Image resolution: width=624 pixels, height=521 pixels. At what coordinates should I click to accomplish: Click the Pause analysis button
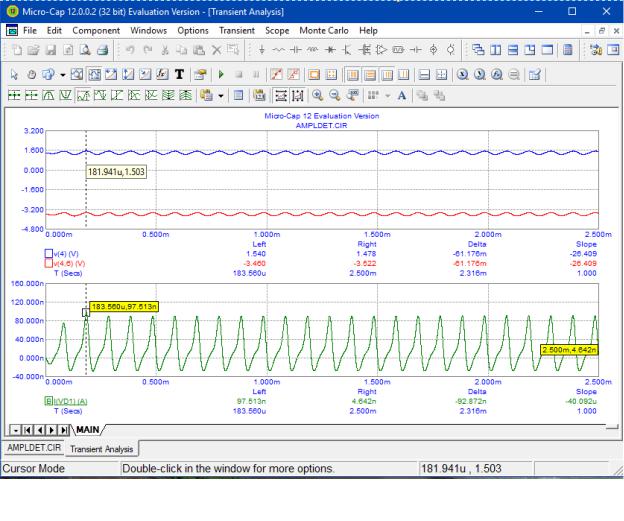pos(256,74)
